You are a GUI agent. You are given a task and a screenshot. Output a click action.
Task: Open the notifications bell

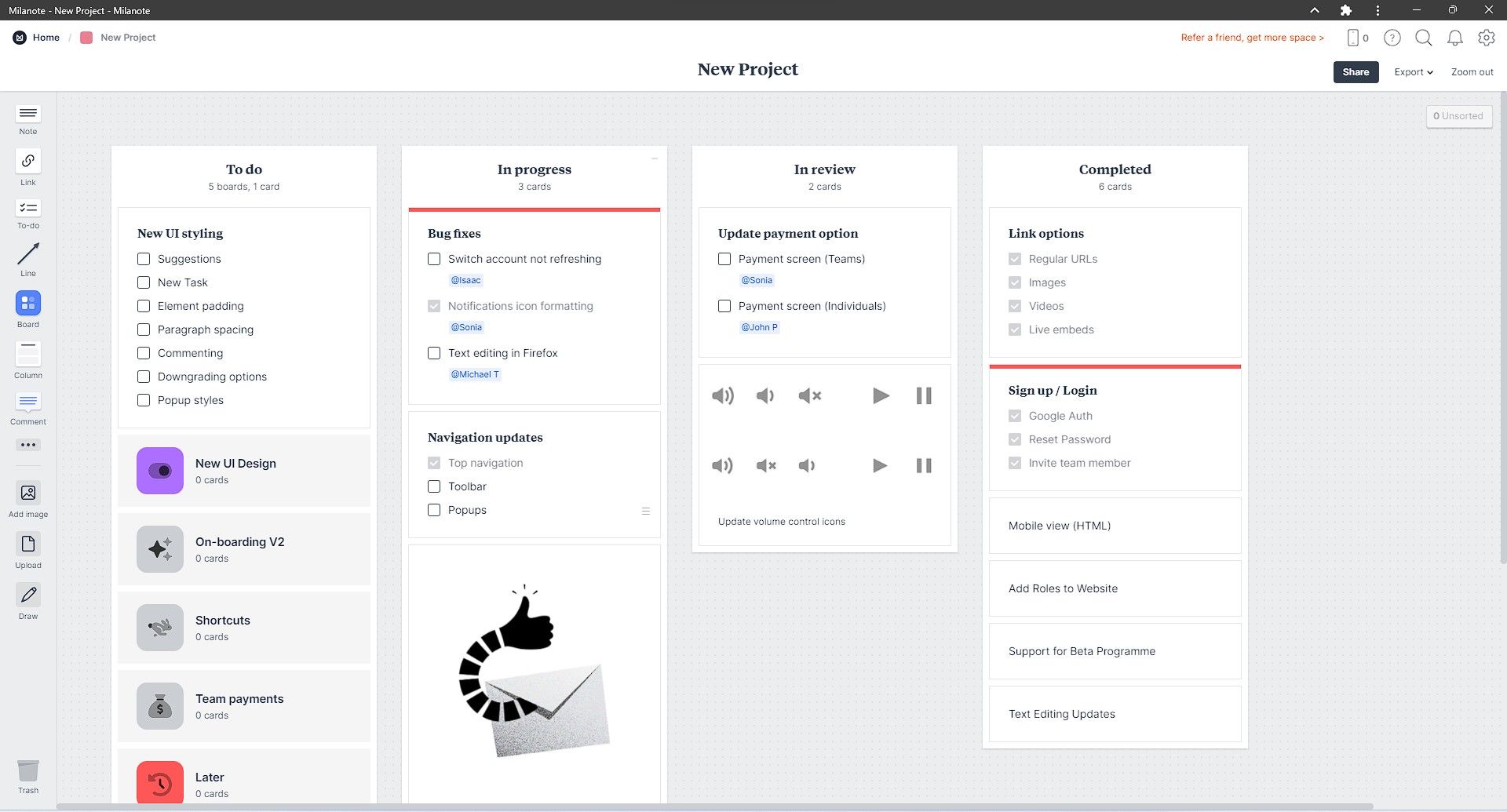tap(1454, 38)
